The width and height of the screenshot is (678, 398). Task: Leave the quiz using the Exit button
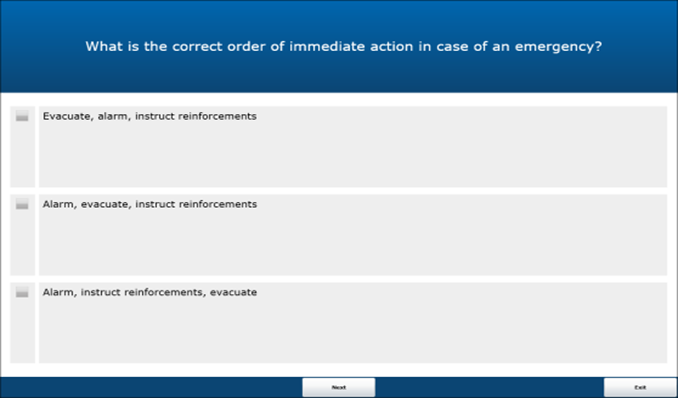coord(640,387)
